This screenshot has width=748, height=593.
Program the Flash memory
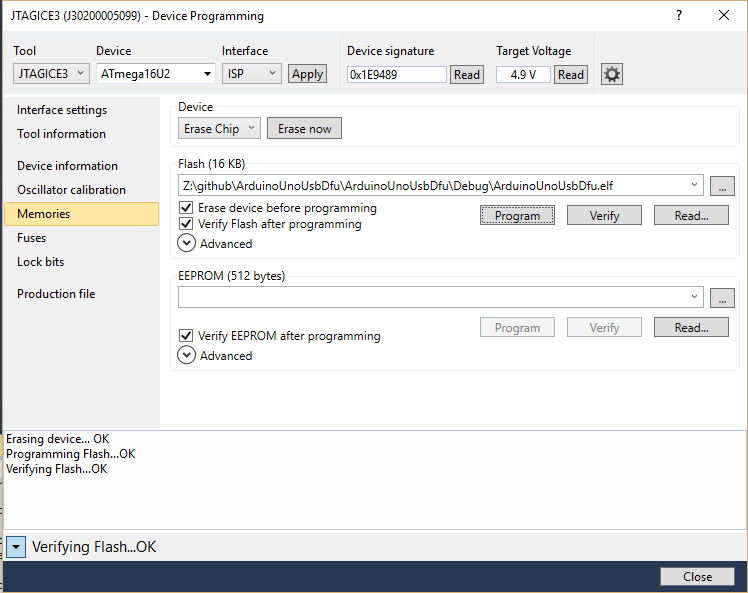click(x=517, y=216)
